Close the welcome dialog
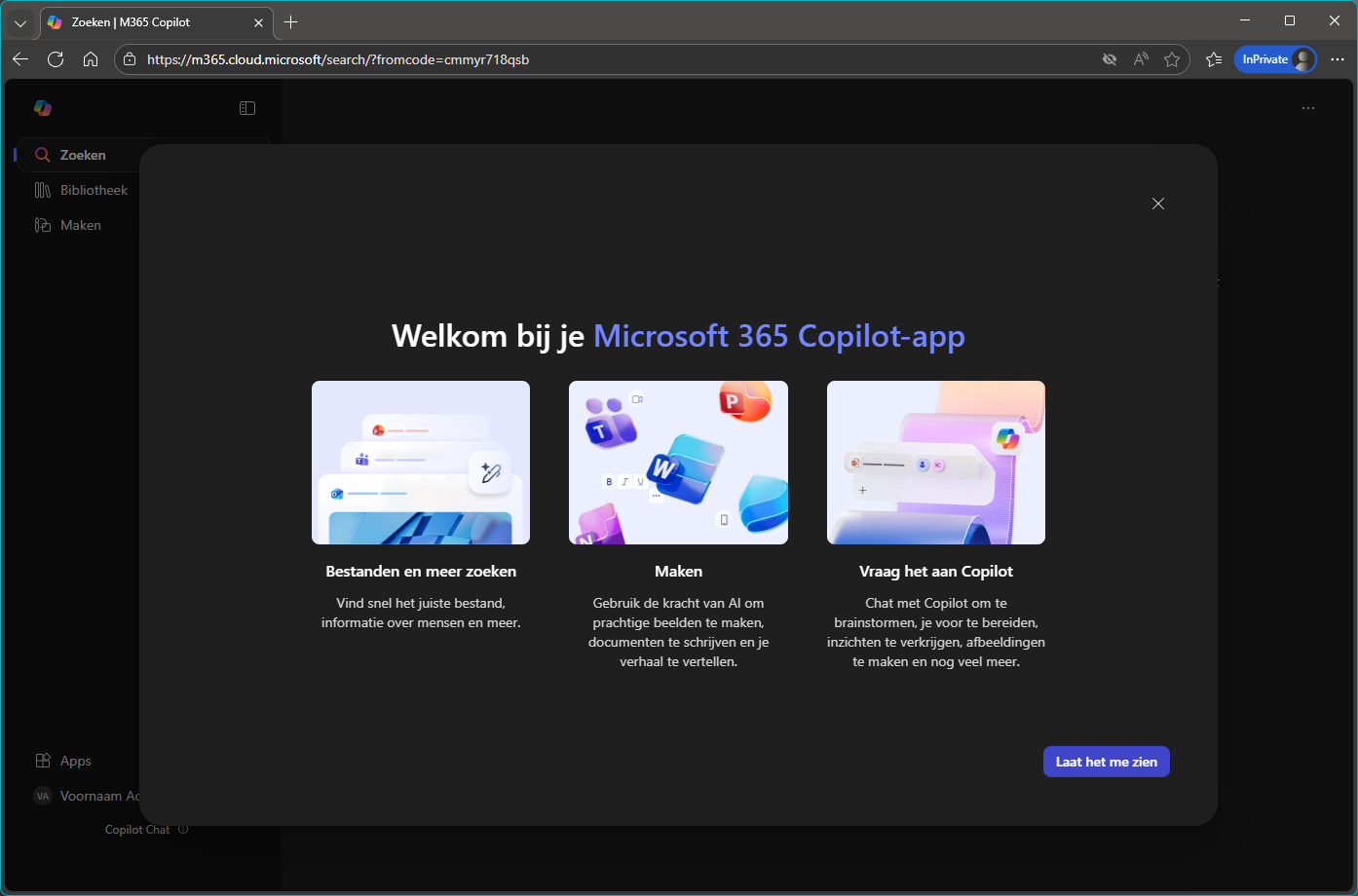This screenshot has height=896, width=1358. pos(1158,204)
